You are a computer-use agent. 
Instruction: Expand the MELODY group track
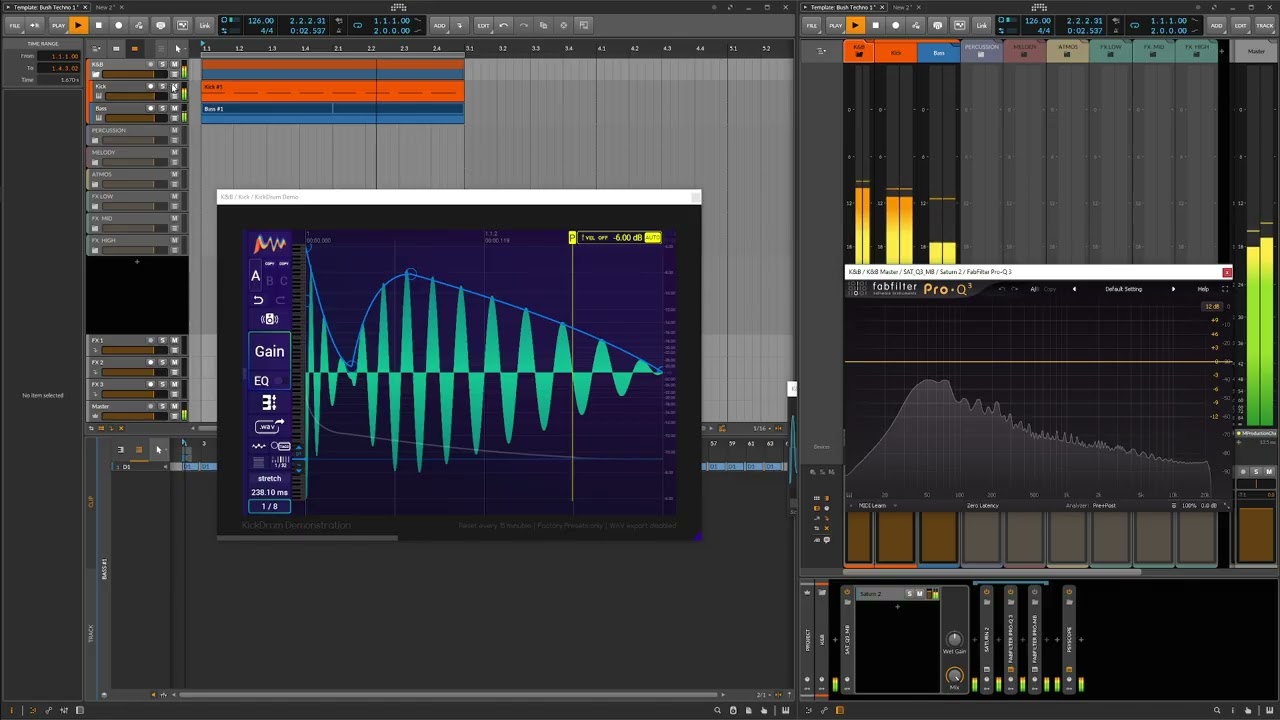tap(96, 162)
